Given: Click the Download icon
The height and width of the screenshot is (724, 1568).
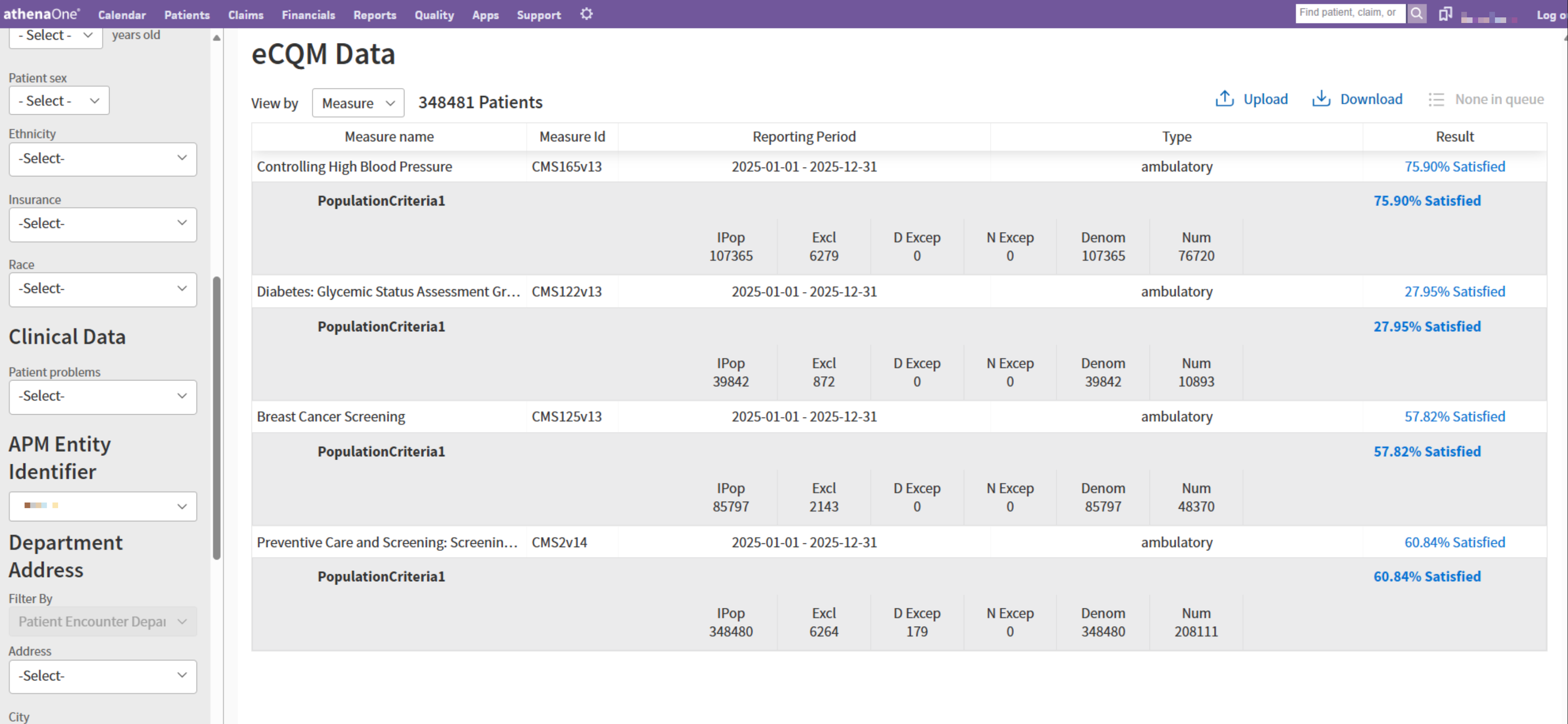Looking at the screenshot, I should [x=1320, y=99].
